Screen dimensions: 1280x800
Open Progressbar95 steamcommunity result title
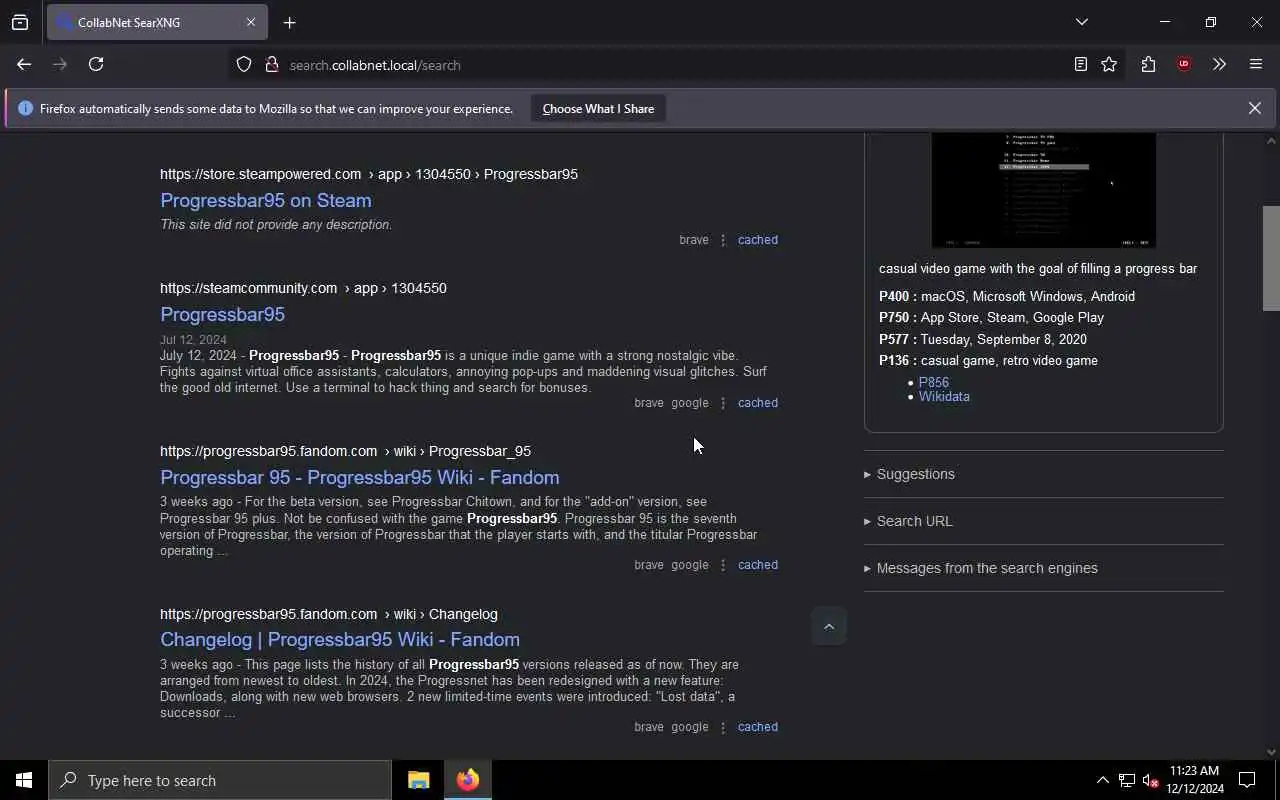(222, 314)
